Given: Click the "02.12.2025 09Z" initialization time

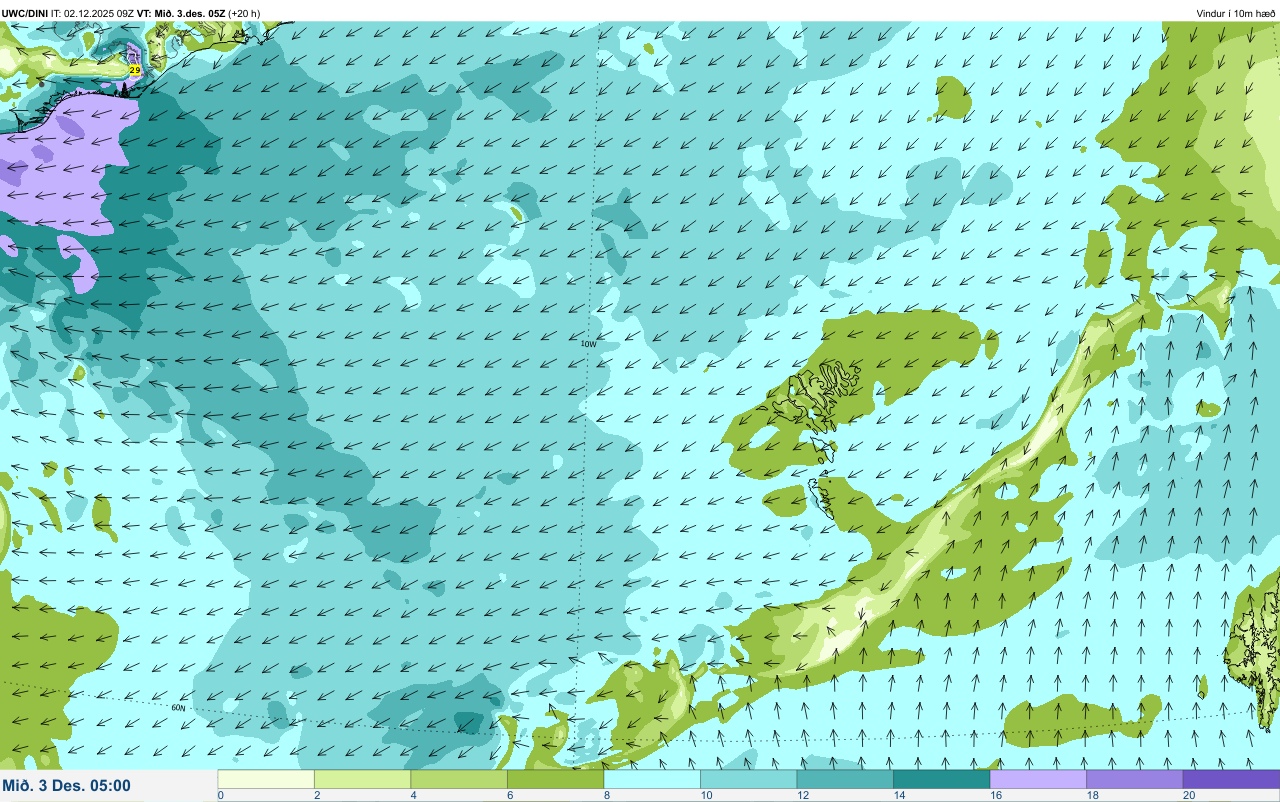Looking at the screenshot, I should tap(99, 13).
